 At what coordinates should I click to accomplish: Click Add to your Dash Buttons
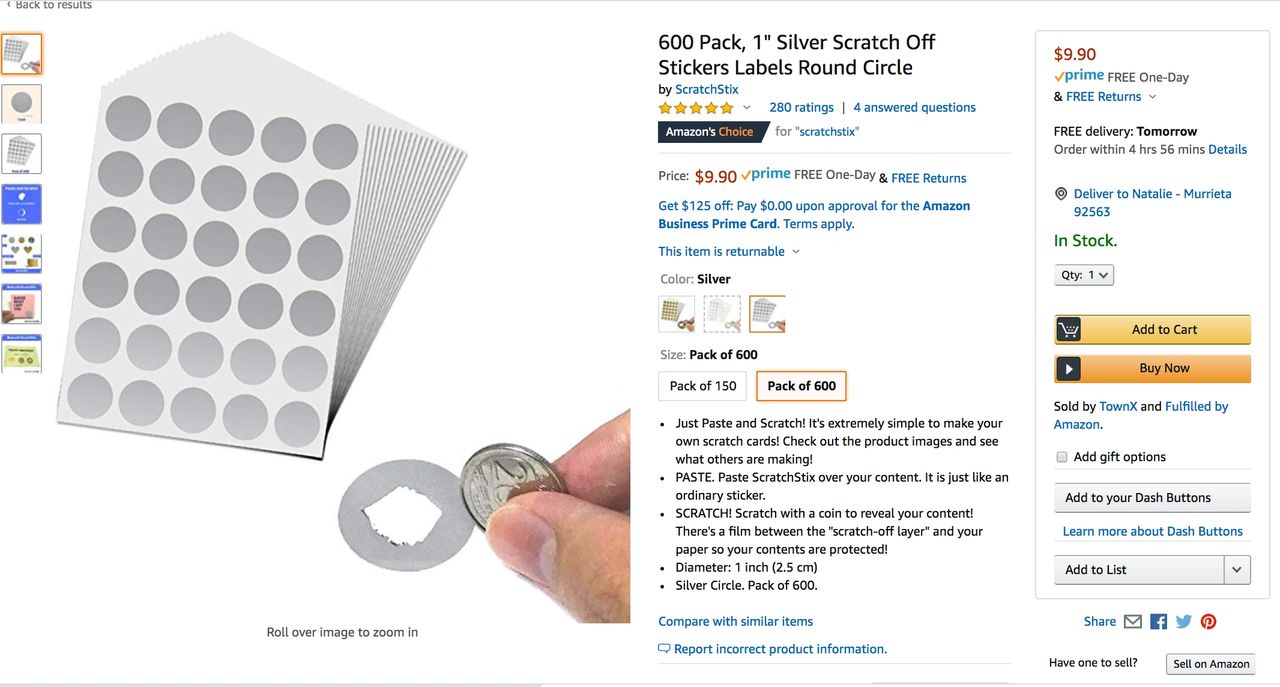1151,498
